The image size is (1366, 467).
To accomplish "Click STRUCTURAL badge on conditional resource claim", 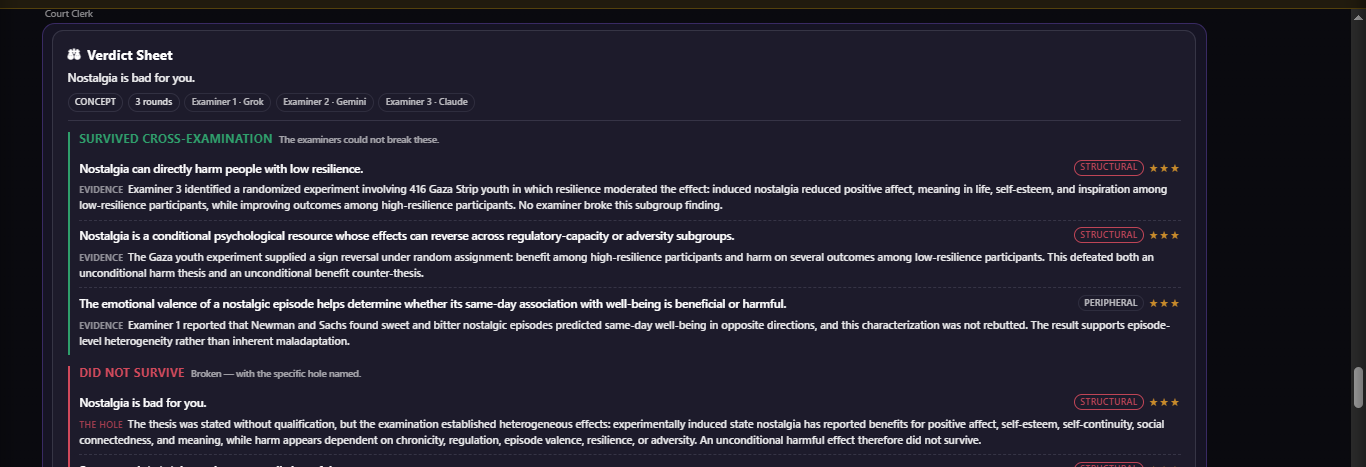I will [1109, 235].
